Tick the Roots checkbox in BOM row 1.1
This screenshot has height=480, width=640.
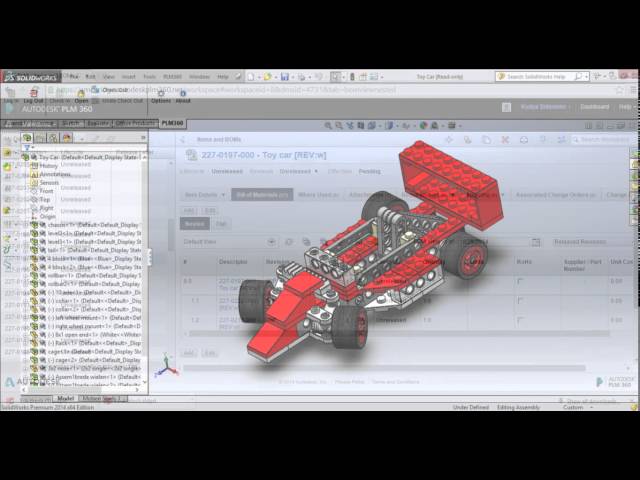pyautogui.click(x=520, y=300)
